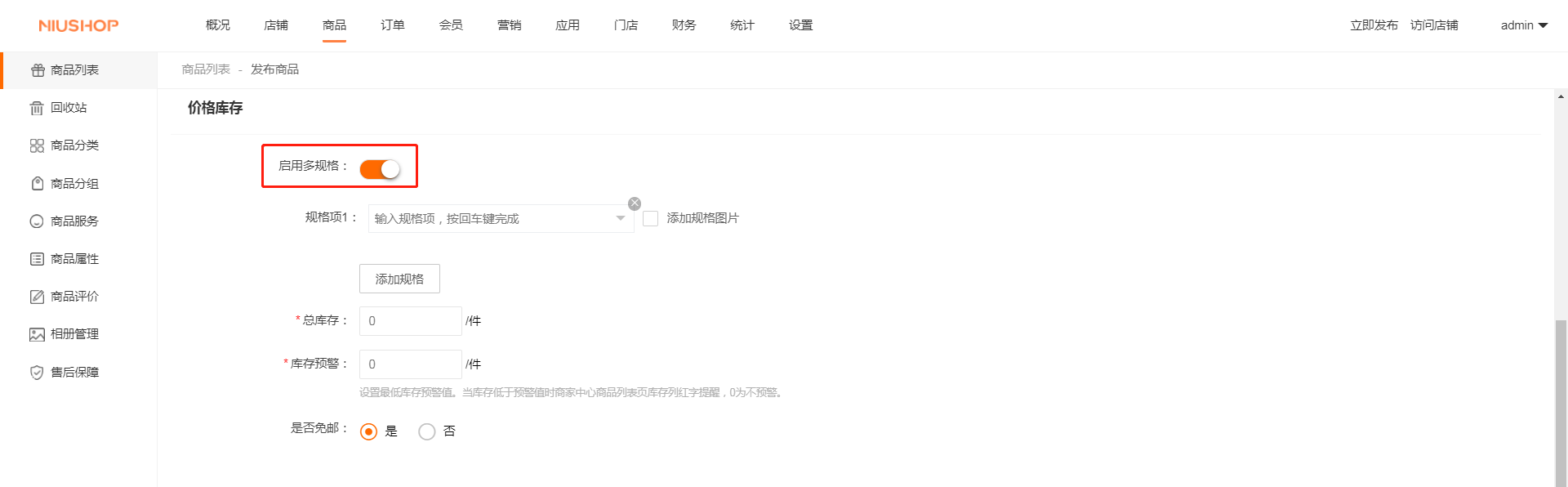
Task: Select 否 for 是否免邮
Action: click(x=426, y=431)
